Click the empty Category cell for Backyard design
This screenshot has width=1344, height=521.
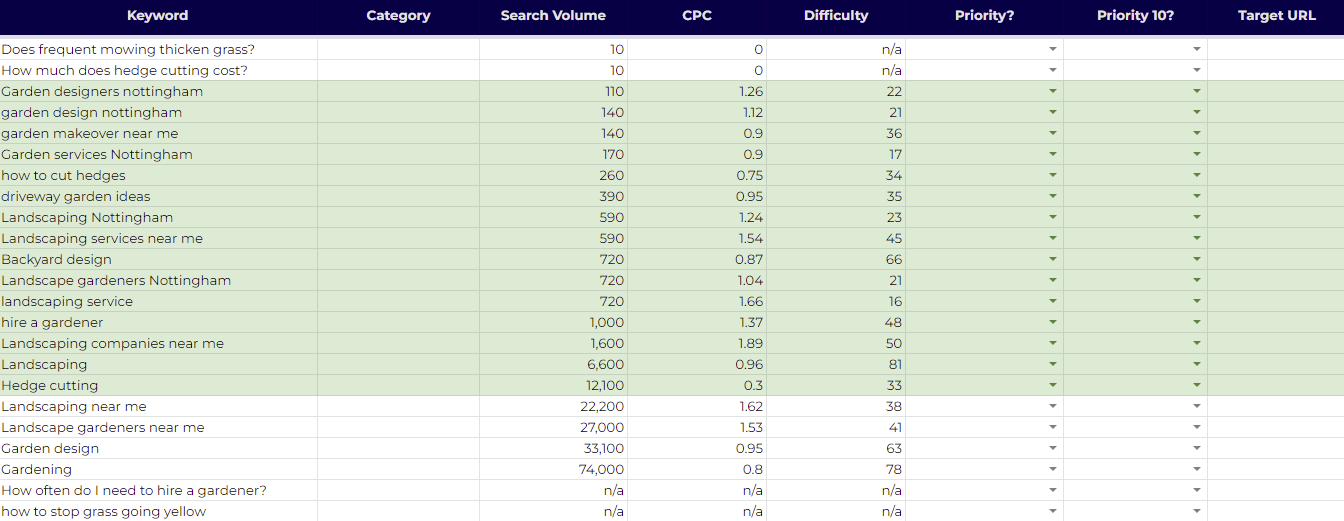coord(398,260)
